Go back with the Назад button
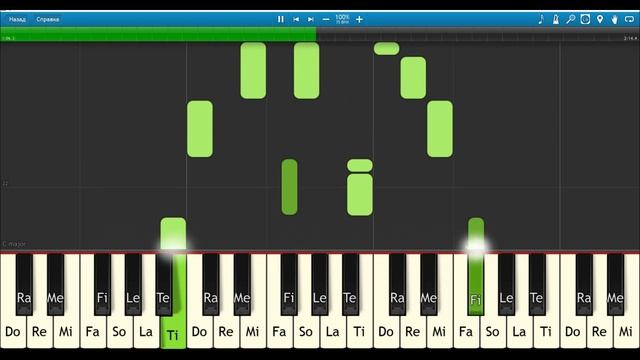Screen dimensions: 640x360 [17, 19]
